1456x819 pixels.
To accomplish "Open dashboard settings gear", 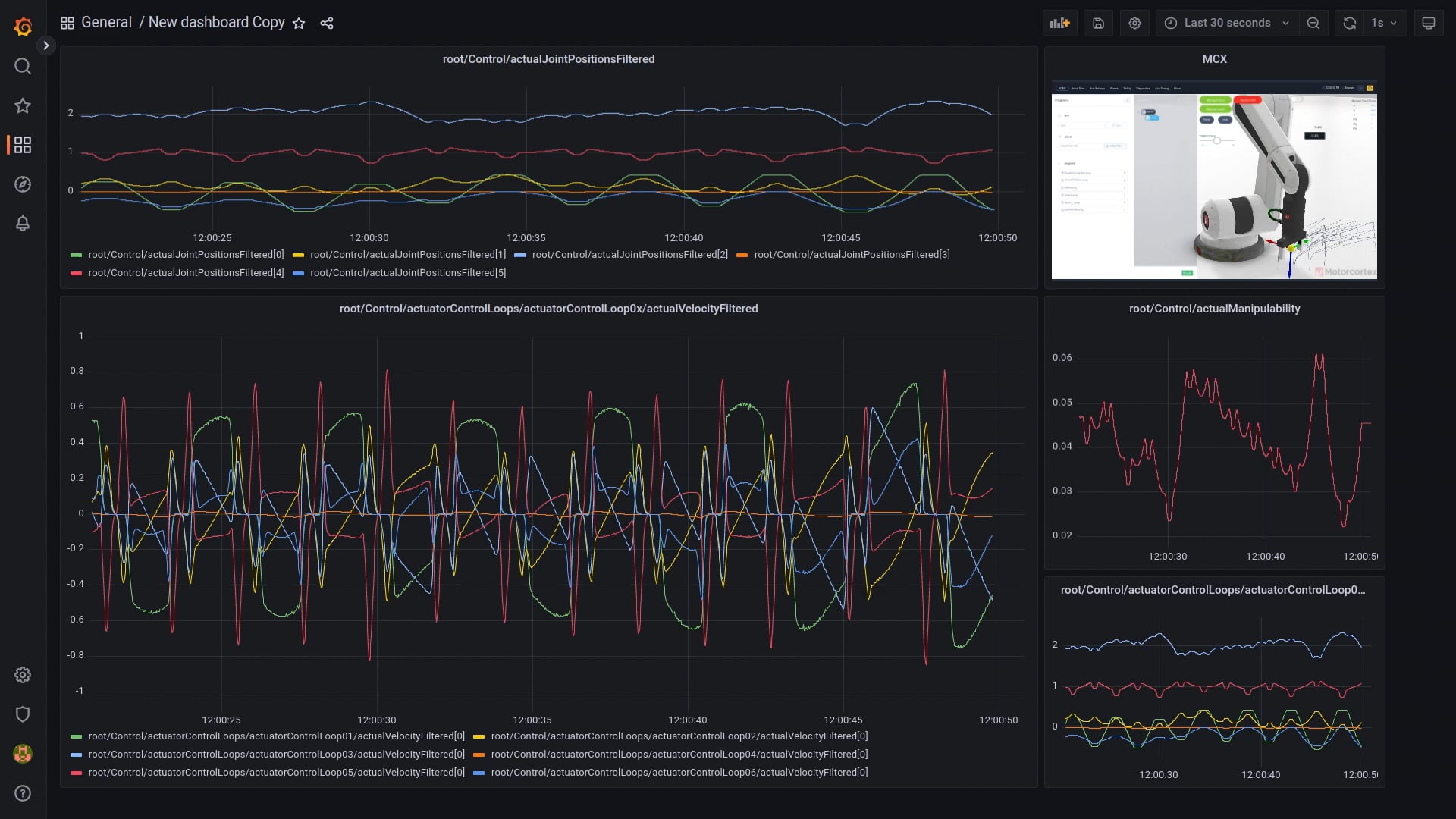I will coord(1134,23).
